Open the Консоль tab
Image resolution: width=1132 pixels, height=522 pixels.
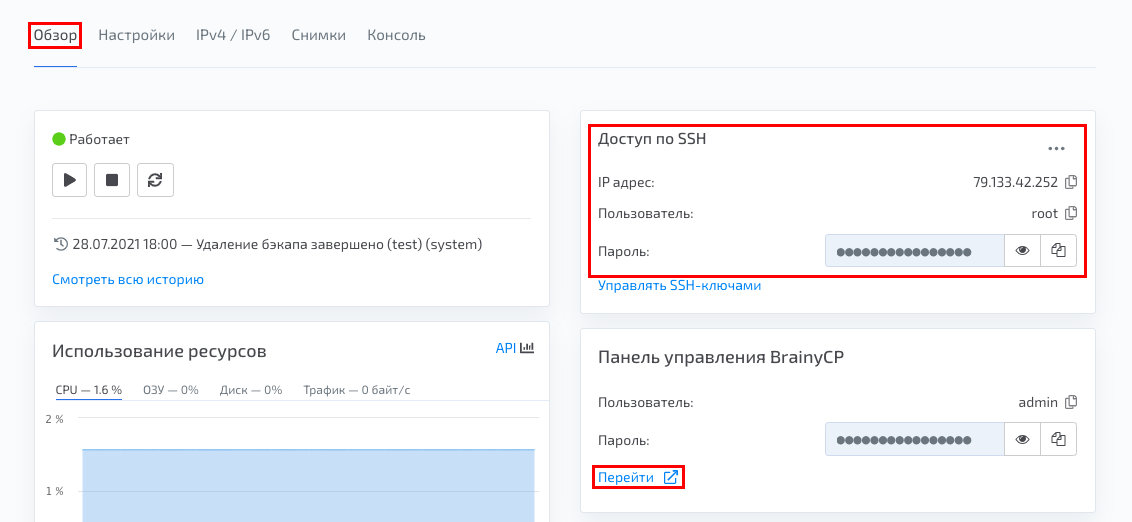pyautogui.click(x=396, y=35)
